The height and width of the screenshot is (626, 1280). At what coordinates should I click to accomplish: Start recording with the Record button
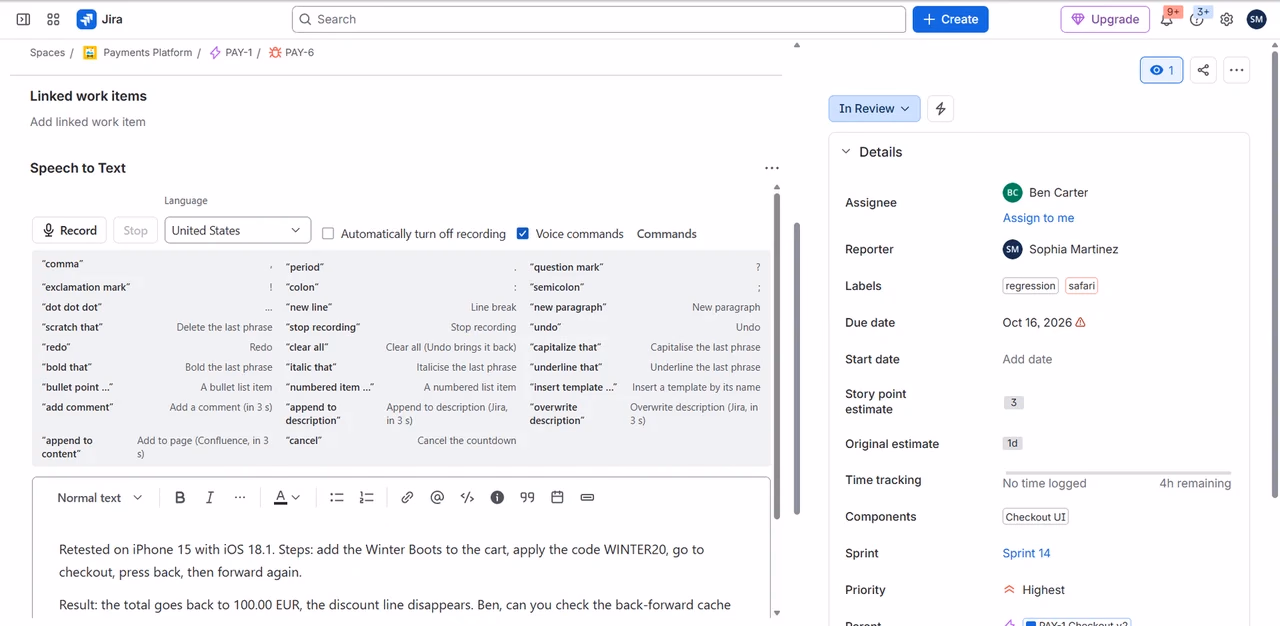click(x=69, y=230)
